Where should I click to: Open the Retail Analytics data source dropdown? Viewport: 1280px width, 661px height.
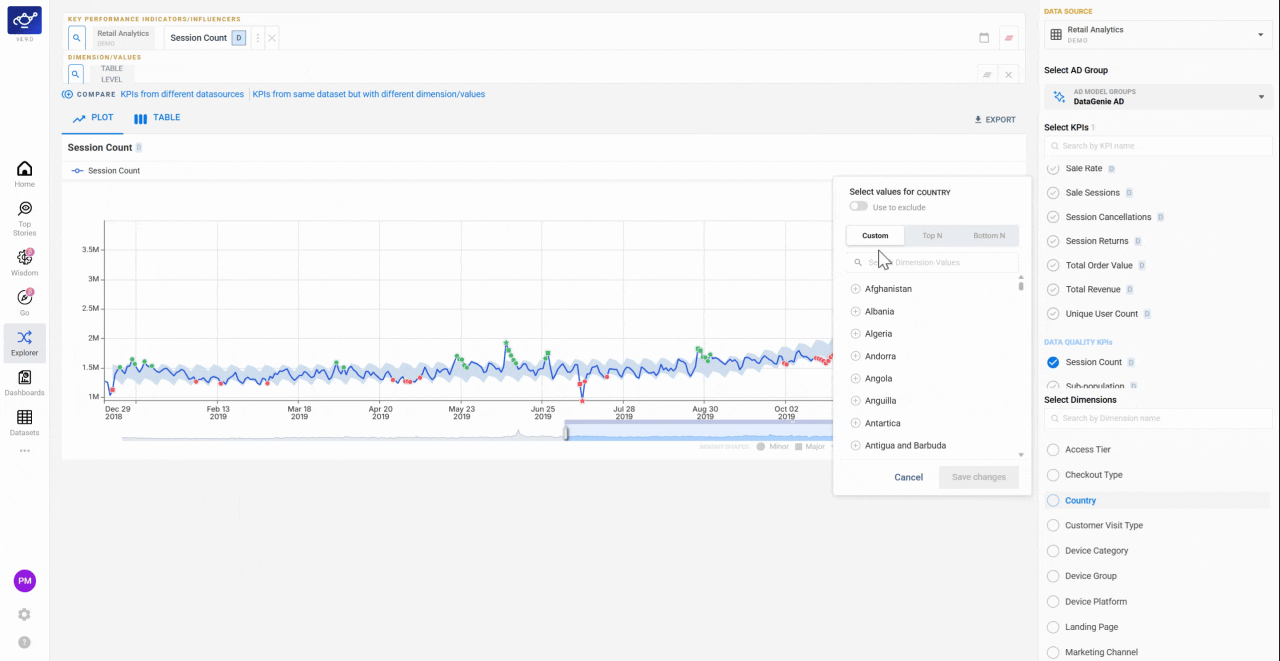(x=1158, y=35)
